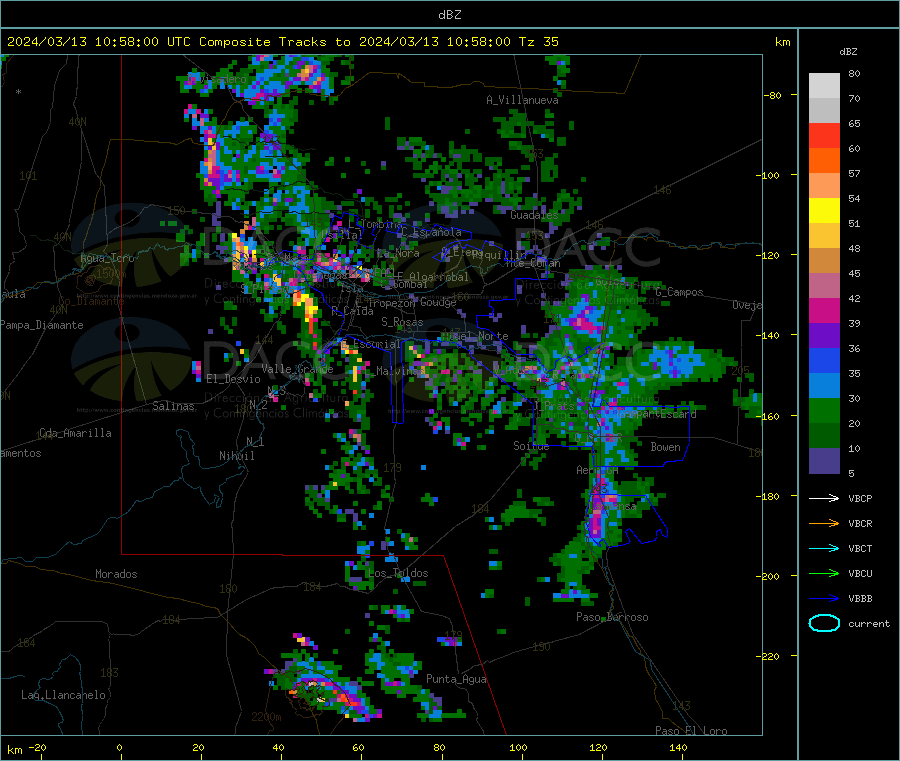The width and height of the screenshot is (900, 761).
Task: Click the 'Salinas' place label
Action: pyautogui.click(x=173, y=406)
